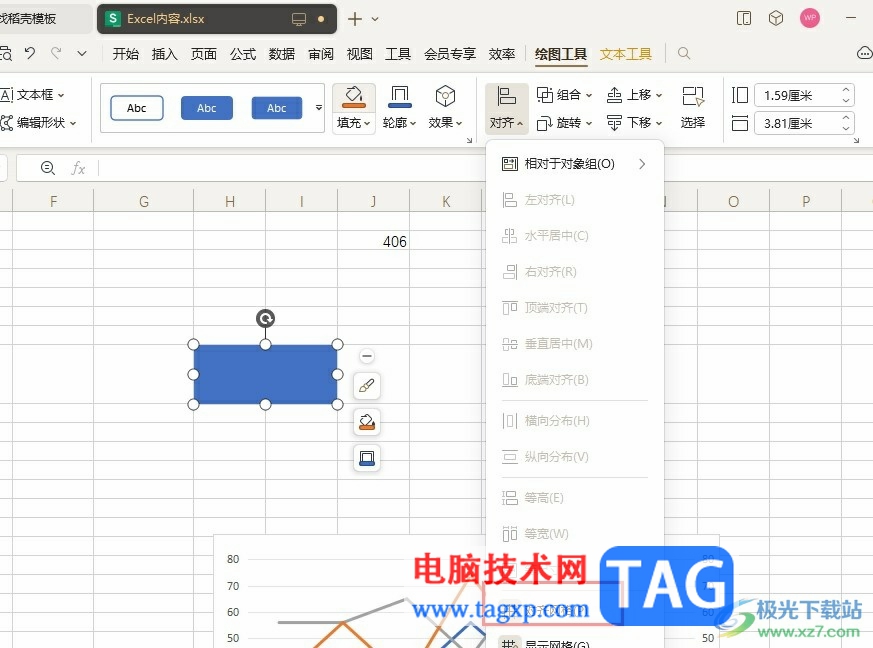Choose 顶端对齐(T) in align menu
Viewport: 873px width, 648px height.
click(574, 308)
